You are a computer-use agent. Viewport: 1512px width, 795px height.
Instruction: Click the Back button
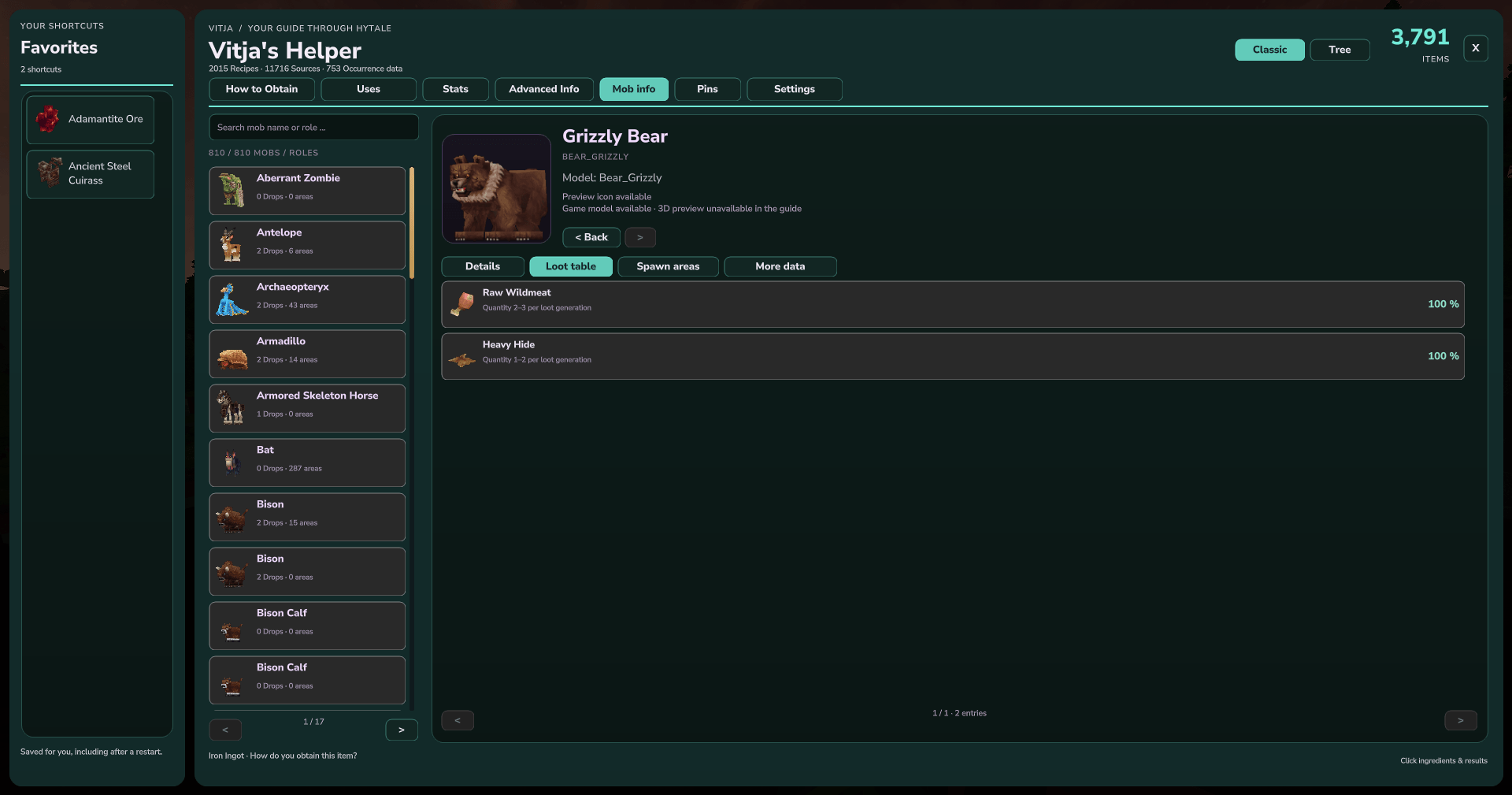591,237
